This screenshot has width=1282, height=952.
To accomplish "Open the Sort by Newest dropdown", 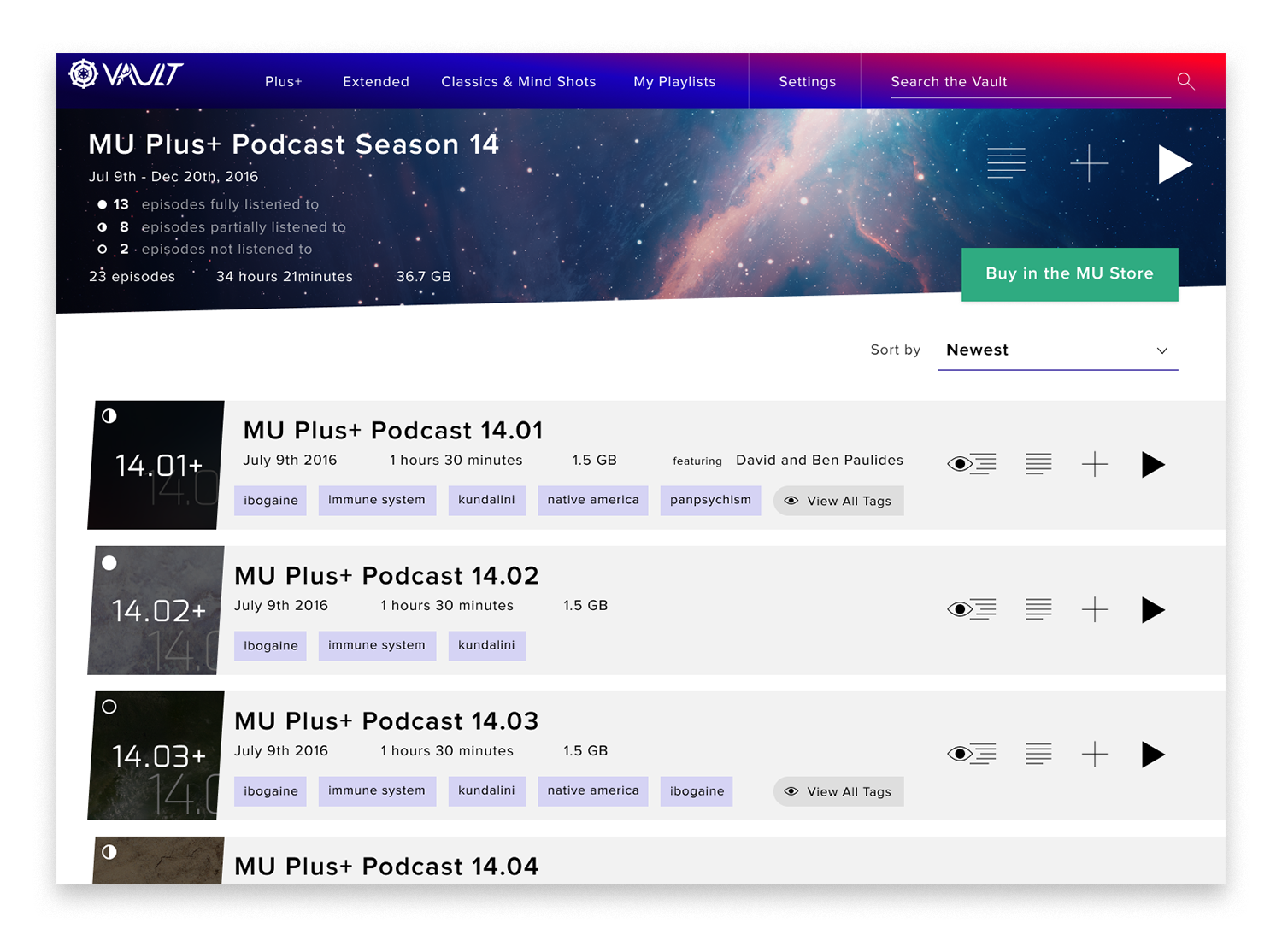I will [1058, 350].
